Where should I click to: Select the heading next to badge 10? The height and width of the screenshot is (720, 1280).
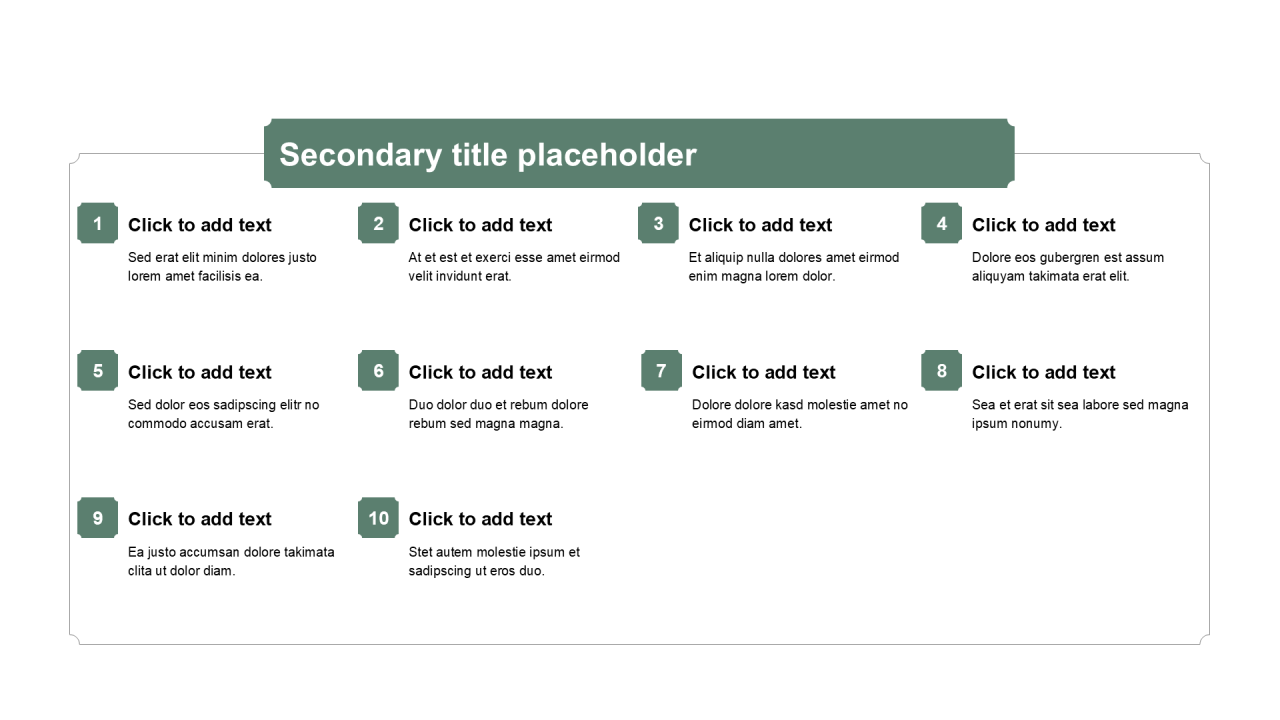pos(480,519)
